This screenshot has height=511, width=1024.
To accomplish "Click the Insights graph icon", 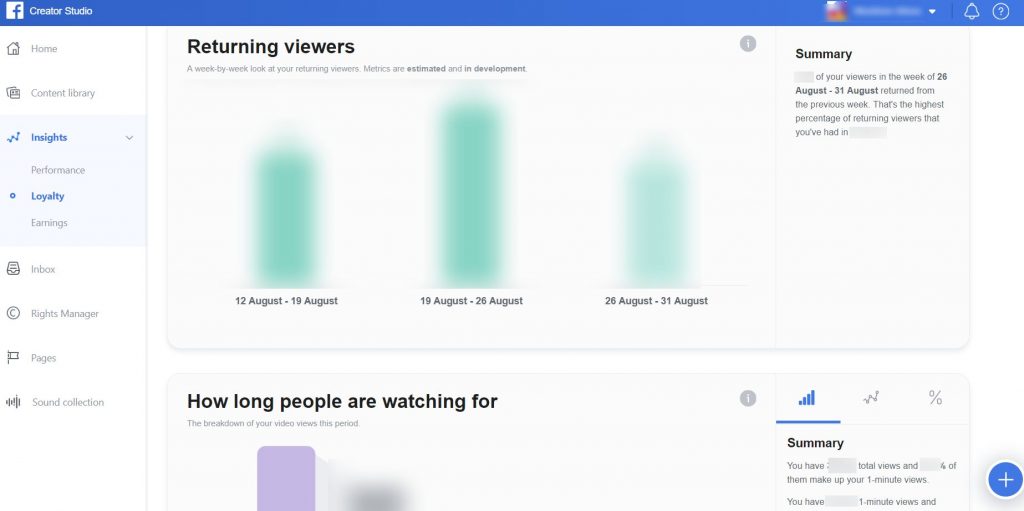I will click(x=13, y=137).
